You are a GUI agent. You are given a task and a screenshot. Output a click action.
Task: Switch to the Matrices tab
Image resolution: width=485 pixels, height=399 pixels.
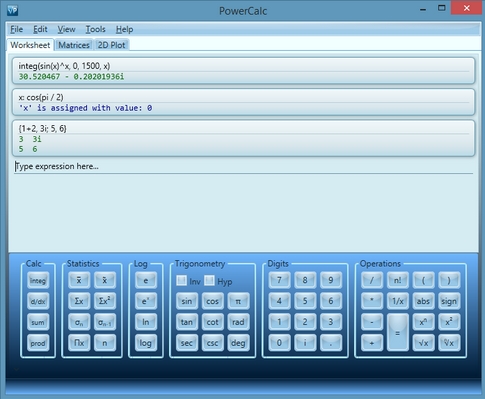click(74, 45)
